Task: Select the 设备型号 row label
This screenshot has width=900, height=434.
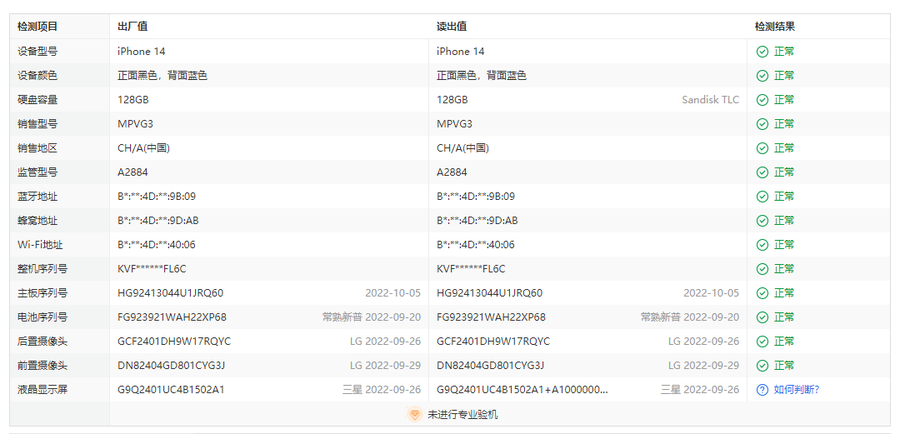Action: click(37, 52)
